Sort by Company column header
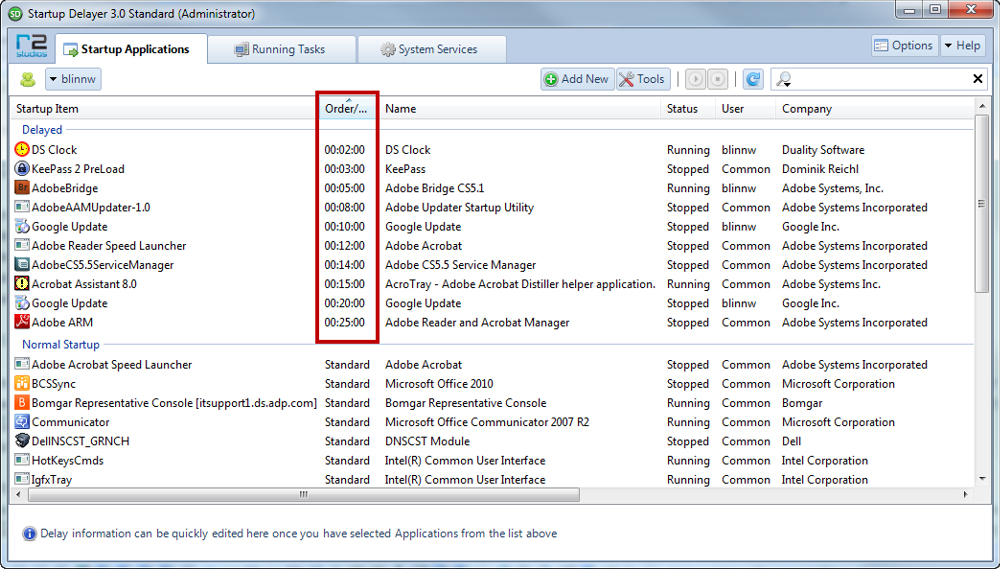Image resolution: width=1000 pixels, height=569 pixels. tap(874, 108)
